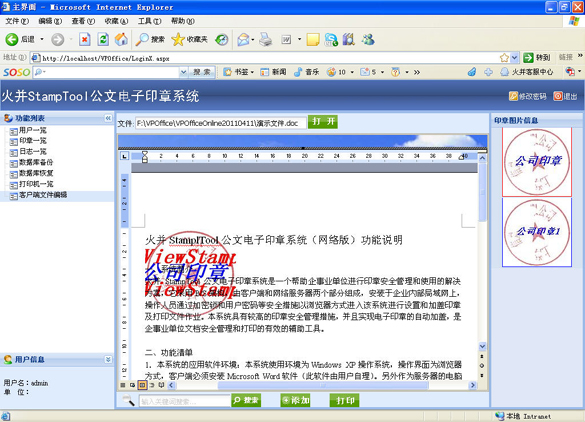Click the Print icon in IE toolbar
This screenshot has width=585, height=422.
point(266,39)
